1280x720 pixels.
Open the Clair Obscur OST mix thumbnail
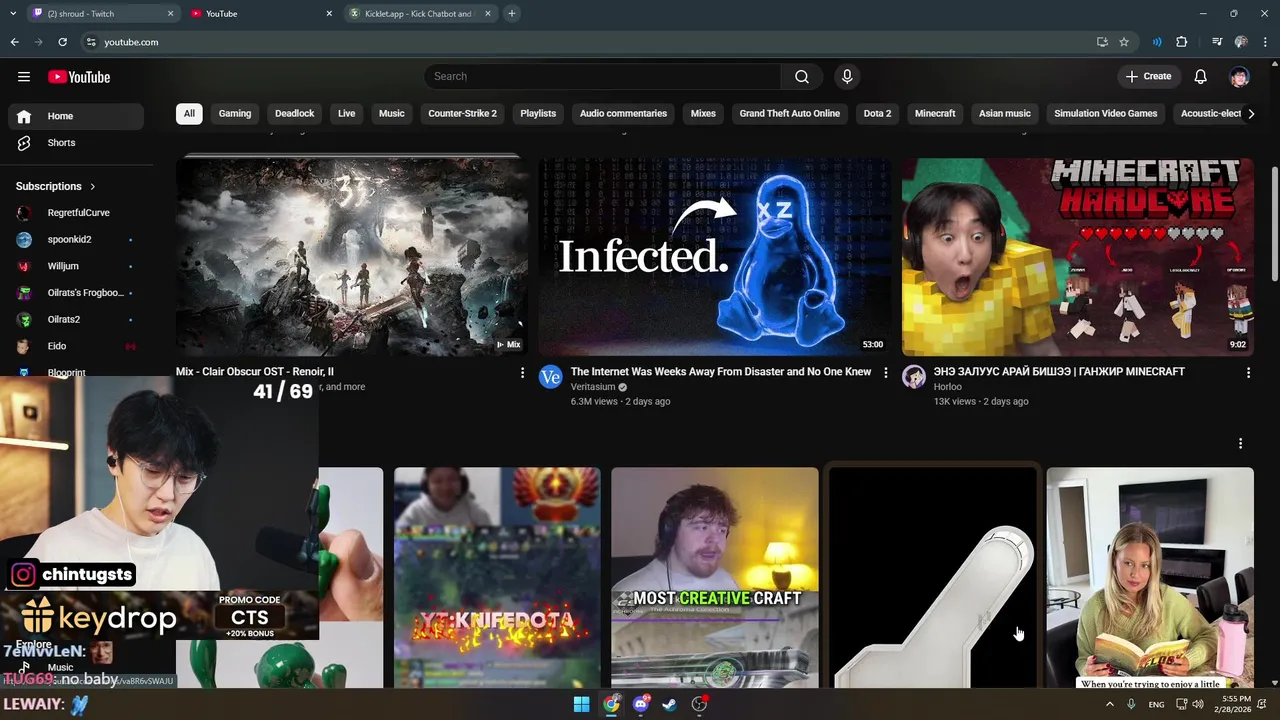(352, 256)
